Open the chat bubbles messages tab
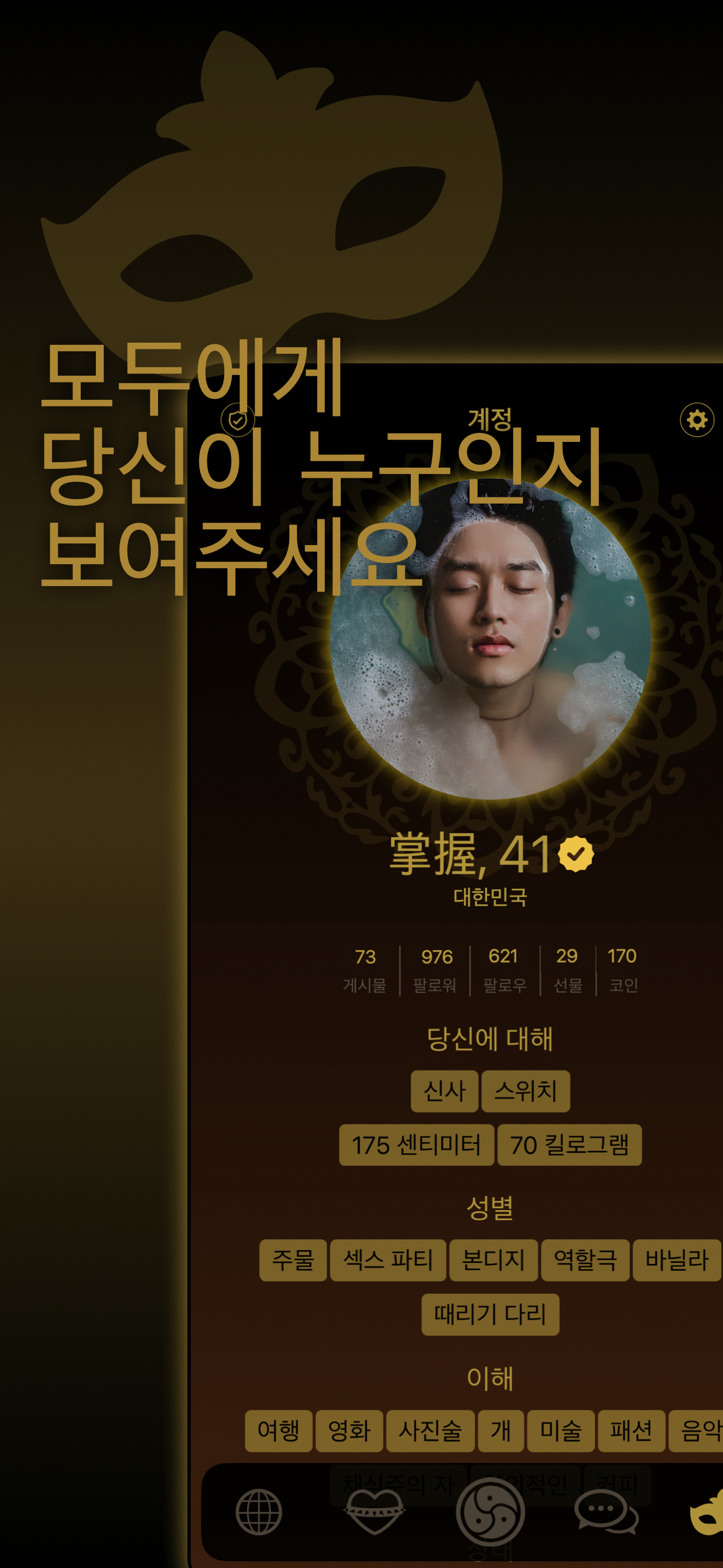 tap(606, 1512)
